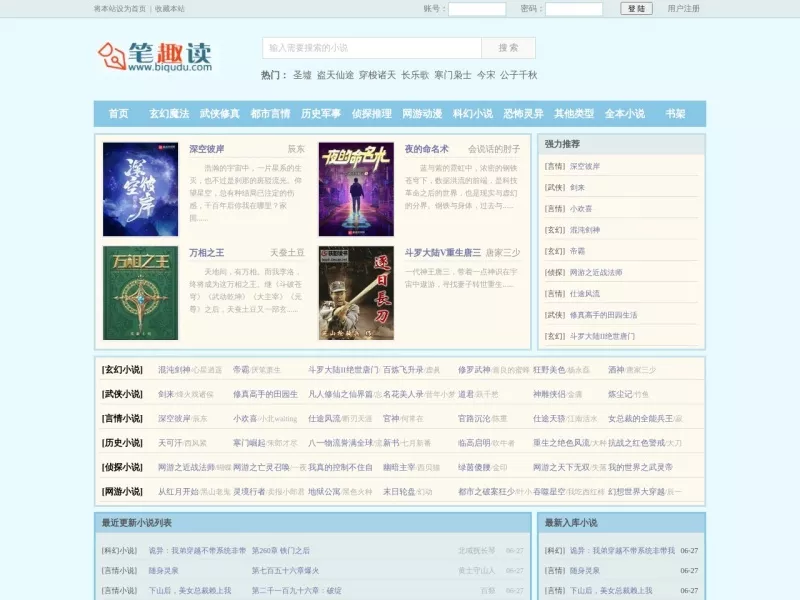Viewport: 800px width, 600px height.
Task: Open the 全本小说 navigation tab
Action: [x=624, y=114]
